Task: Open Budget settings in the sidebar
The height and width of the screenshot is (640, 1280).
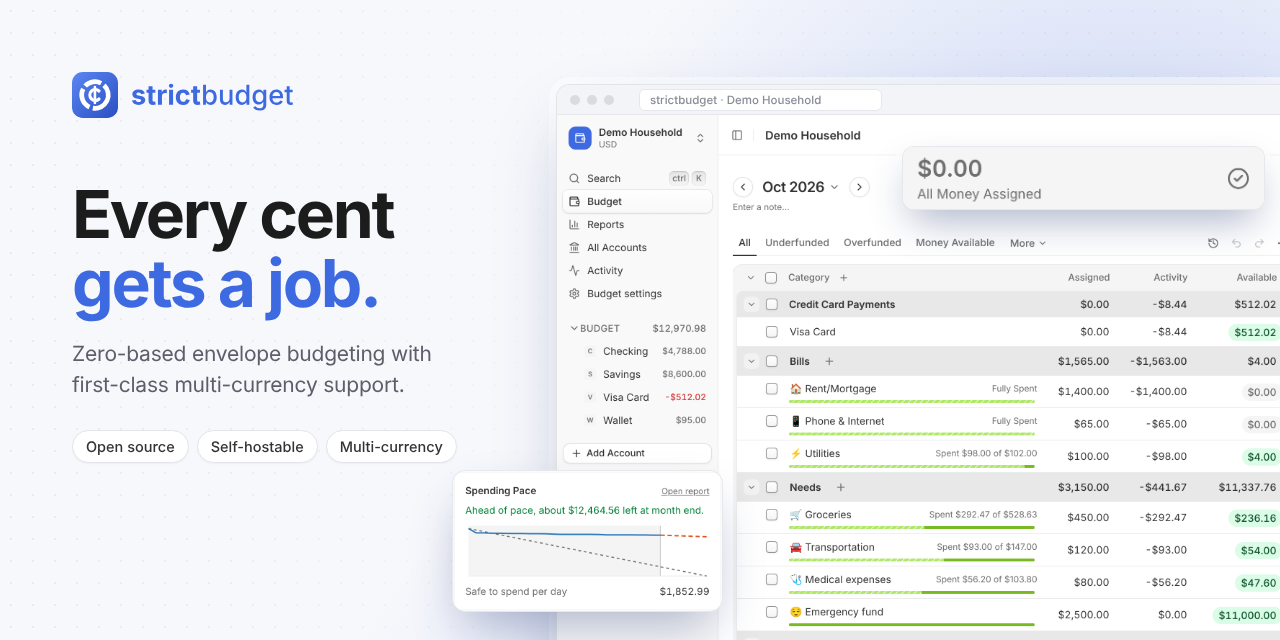Action: [x=637, y=293]
